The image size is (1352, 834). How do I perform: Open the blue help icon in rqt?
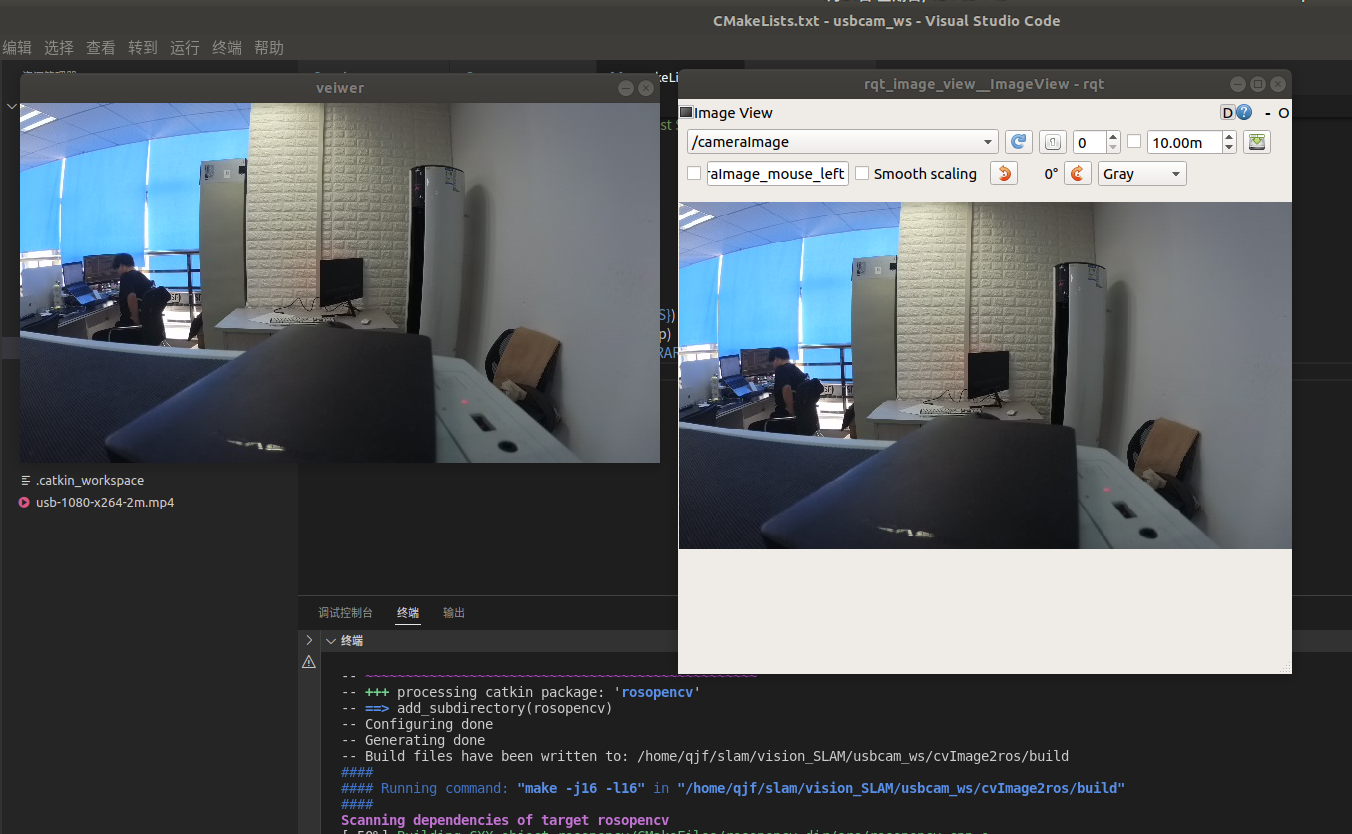(1244, 113)
